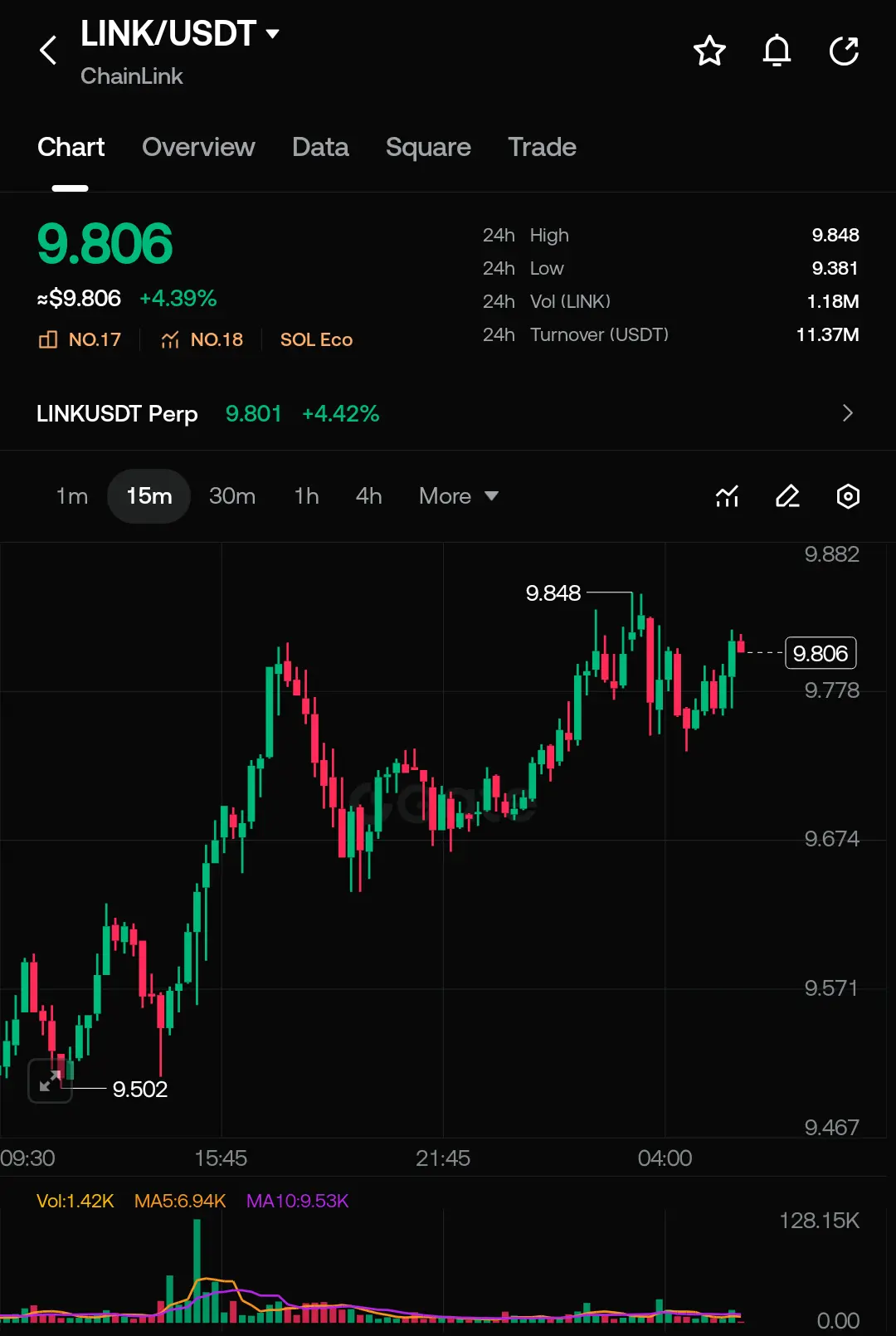Open chart settings hexagon icon
Viewport: 896px width, 1336px height.
click(x=848, y=496)
